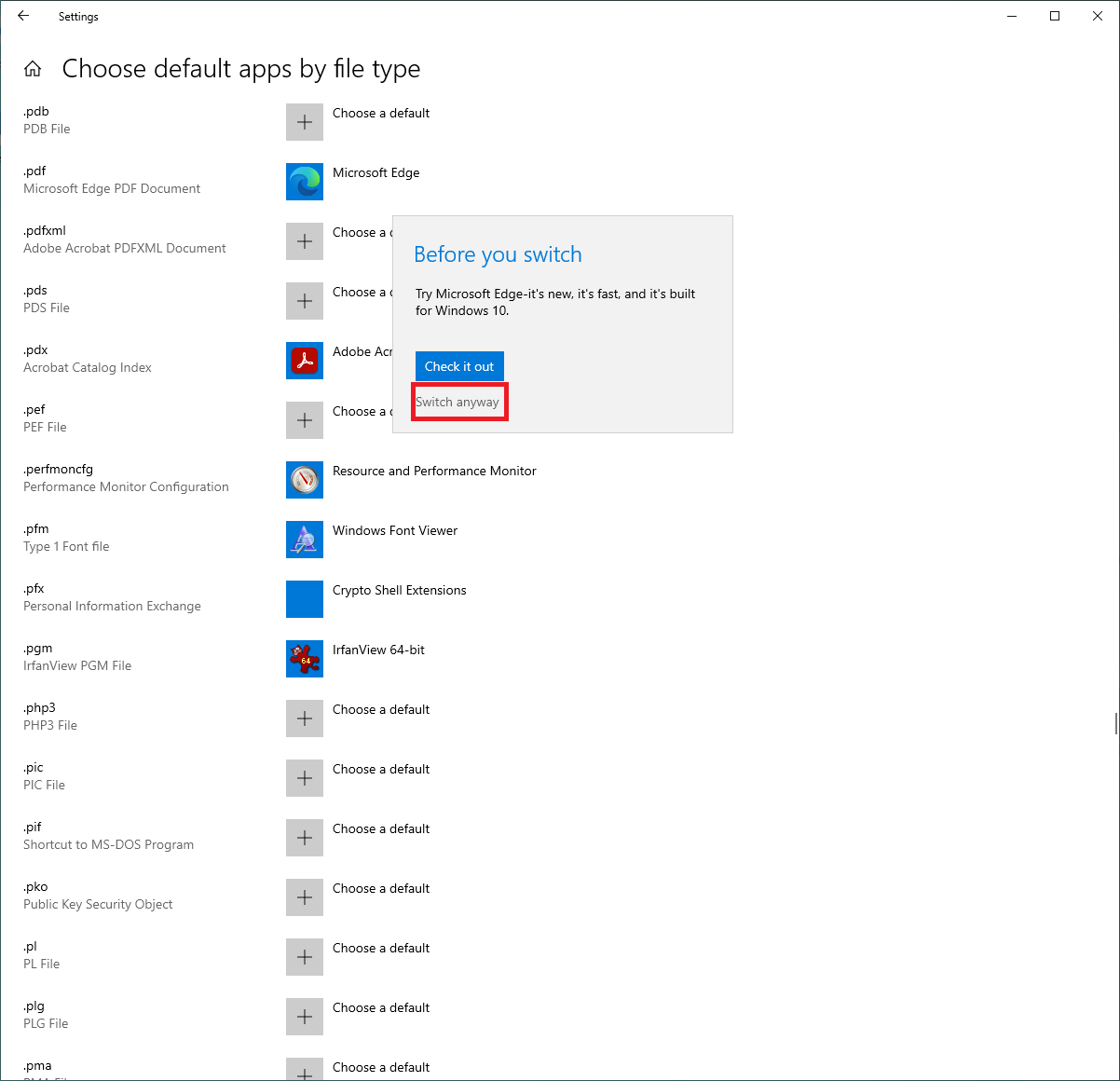1120x1081 pixels.
Task: Choose a default for .pko files
Action: (304, 897)
